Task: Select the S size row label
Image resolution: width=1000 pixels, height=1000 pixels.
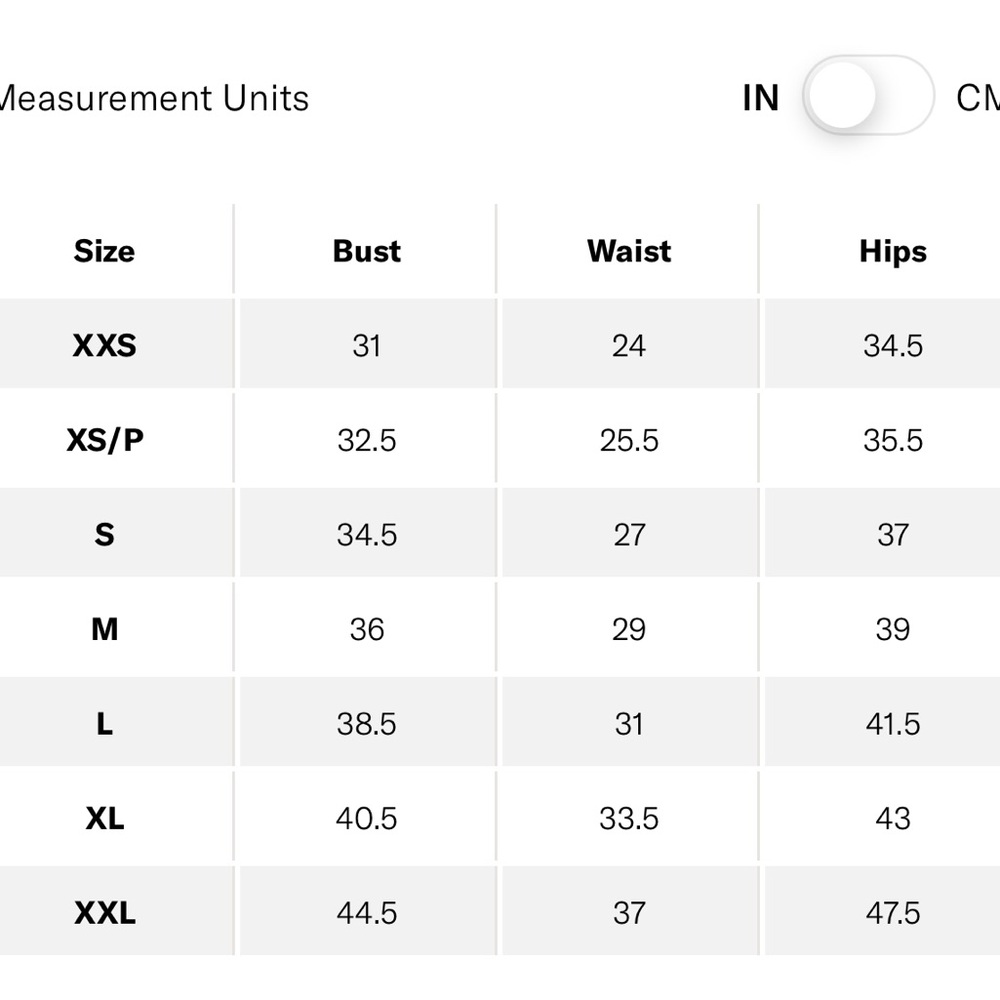Action: click(x=105, y=534)
